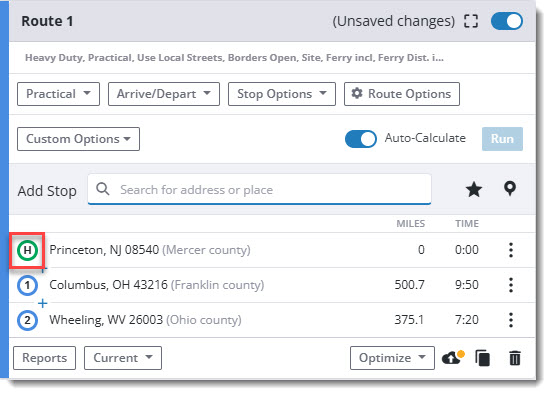
Task: Click the map pin location icon
Action: click(510, 189)
